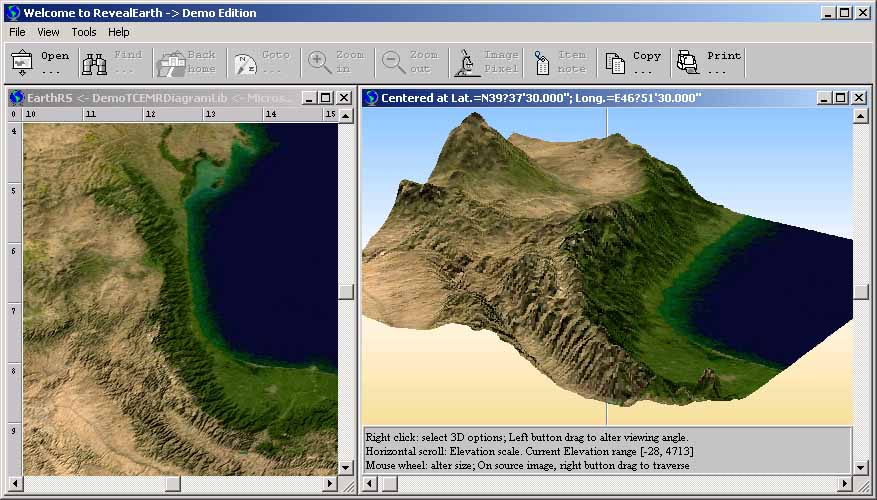Click 3D view horizontal scroll left arrow
This screenshot has height=500, width=877.
(370, 484)
